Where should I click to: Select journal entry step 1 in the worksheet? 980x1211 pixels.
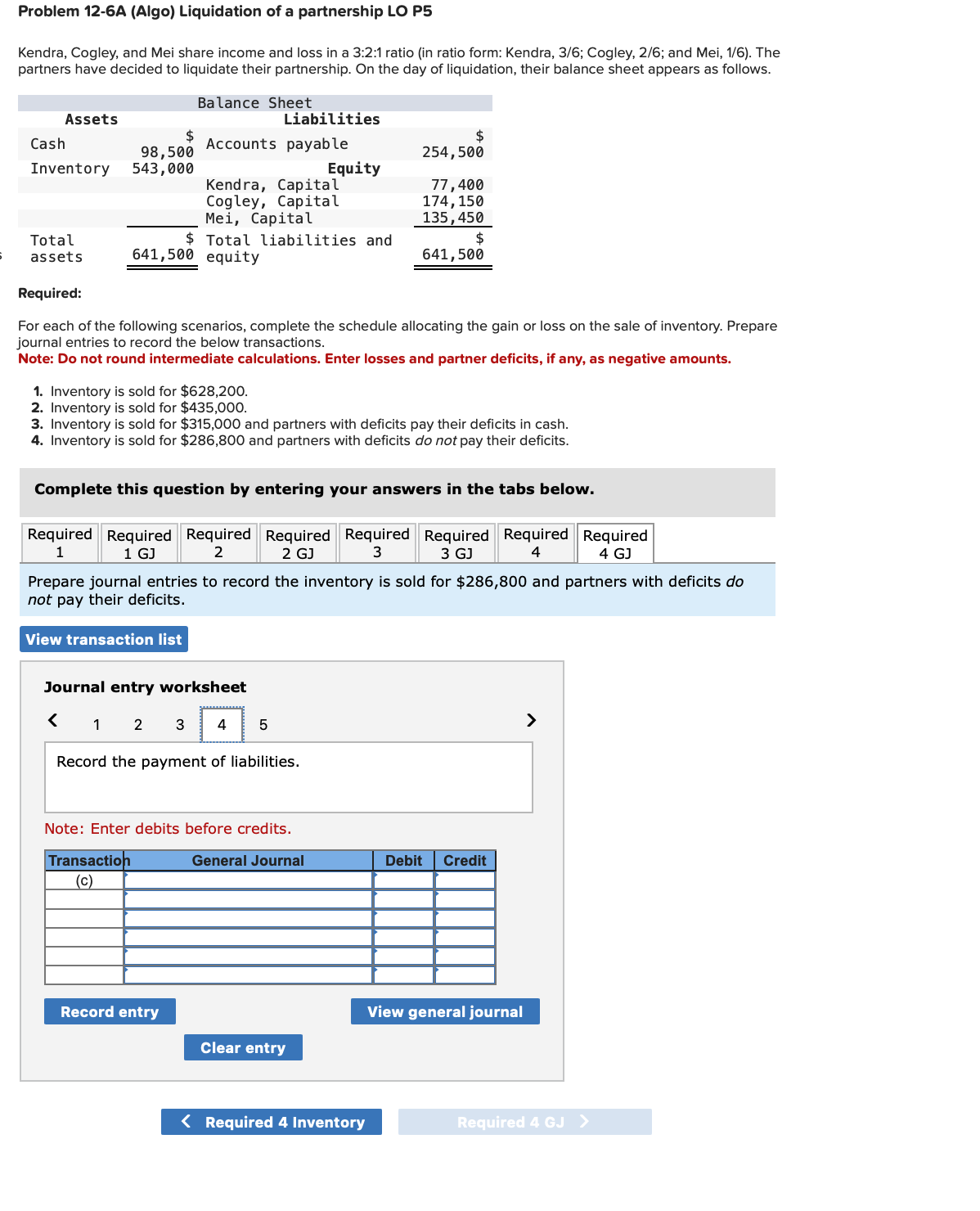click(96, 724)
